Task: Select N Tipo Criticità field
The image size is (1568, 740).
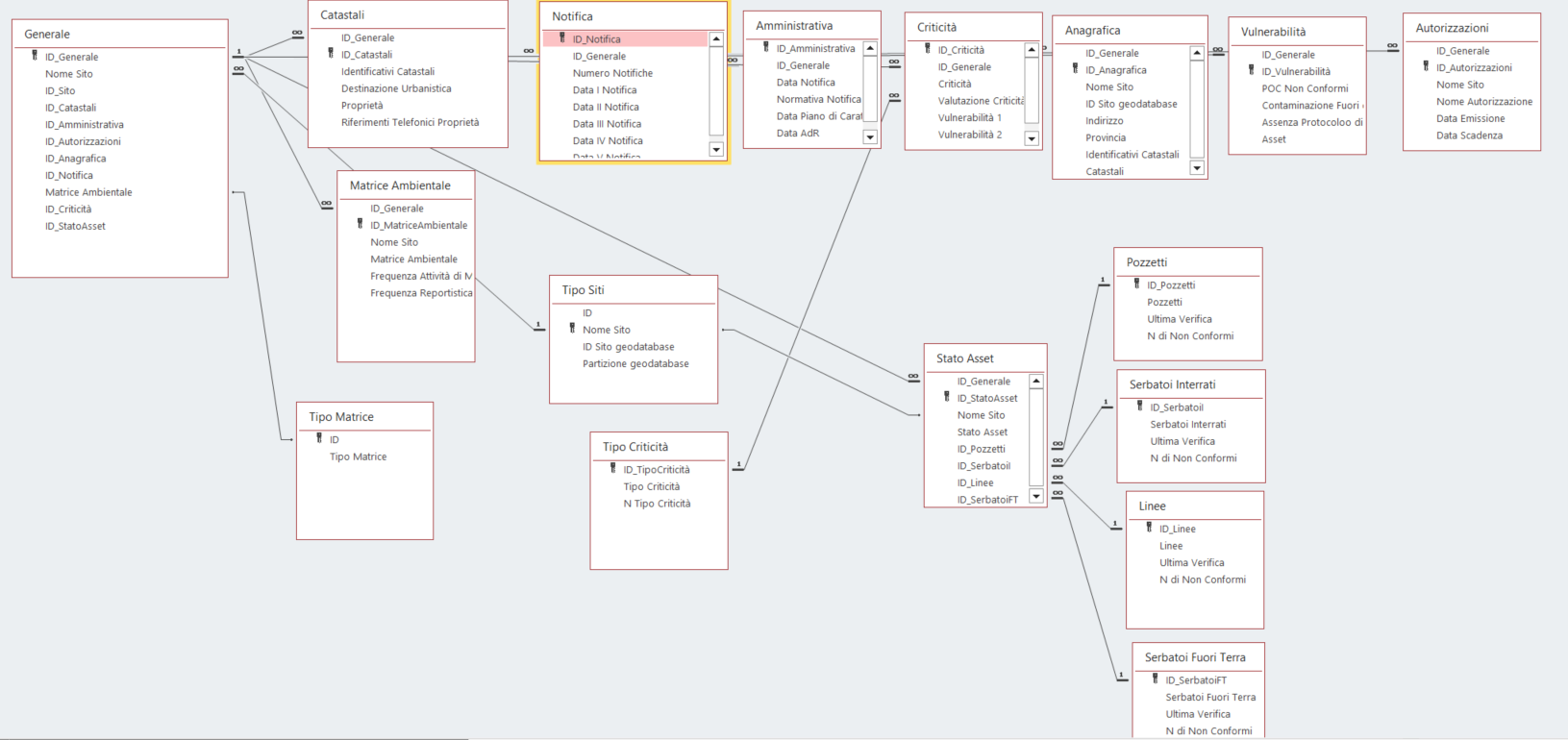Action: (x=657, y=504)
